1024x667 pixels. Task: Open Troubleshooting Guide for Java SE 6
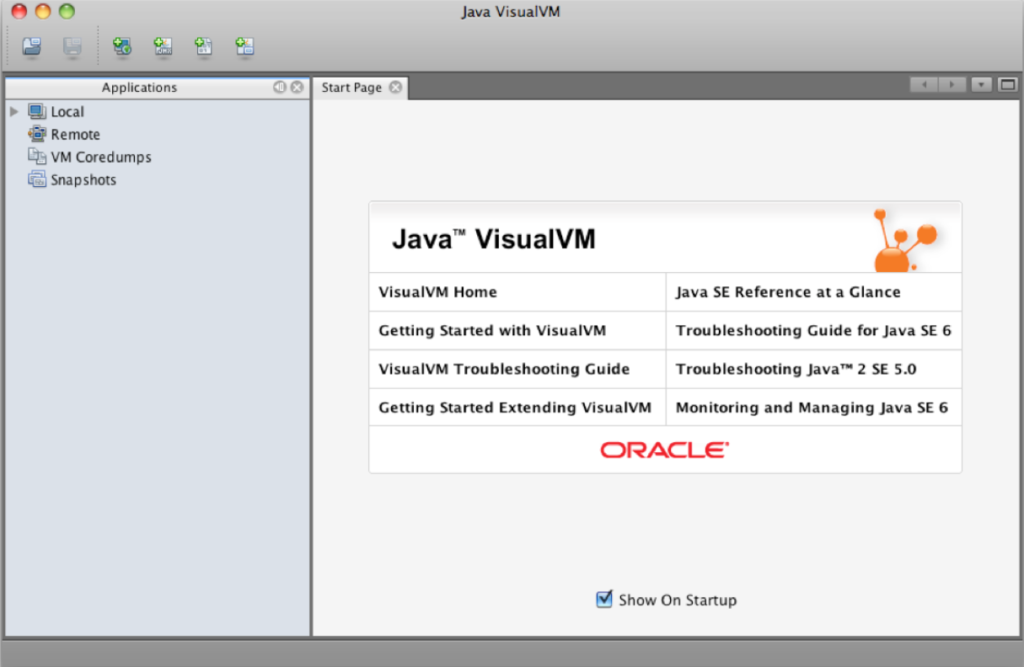(813, 331)
